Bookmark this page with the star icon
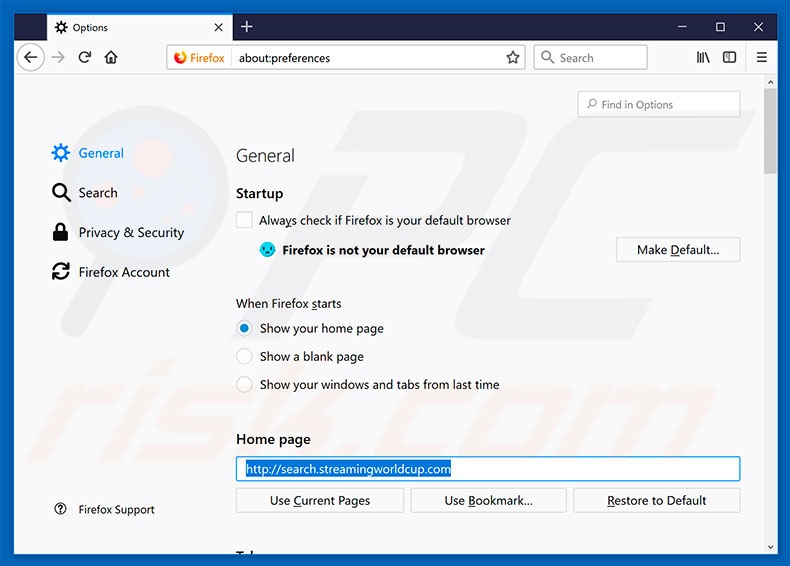The image size is (790, 566). click(513, 57)
